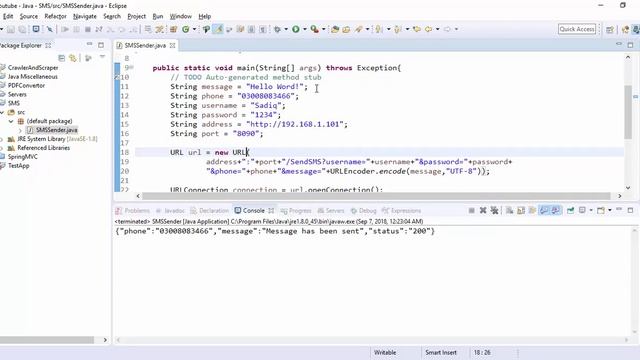Select the Servers project
This screenshot has height=360, width=640.
17,94
